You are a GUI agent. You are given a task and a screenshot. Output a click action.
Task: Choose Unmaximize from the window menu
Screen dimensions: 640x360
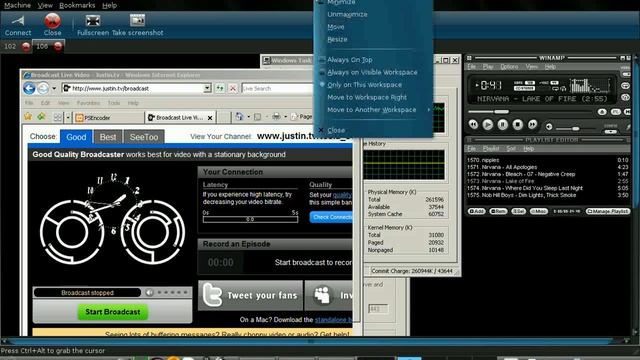pos(347,14)
